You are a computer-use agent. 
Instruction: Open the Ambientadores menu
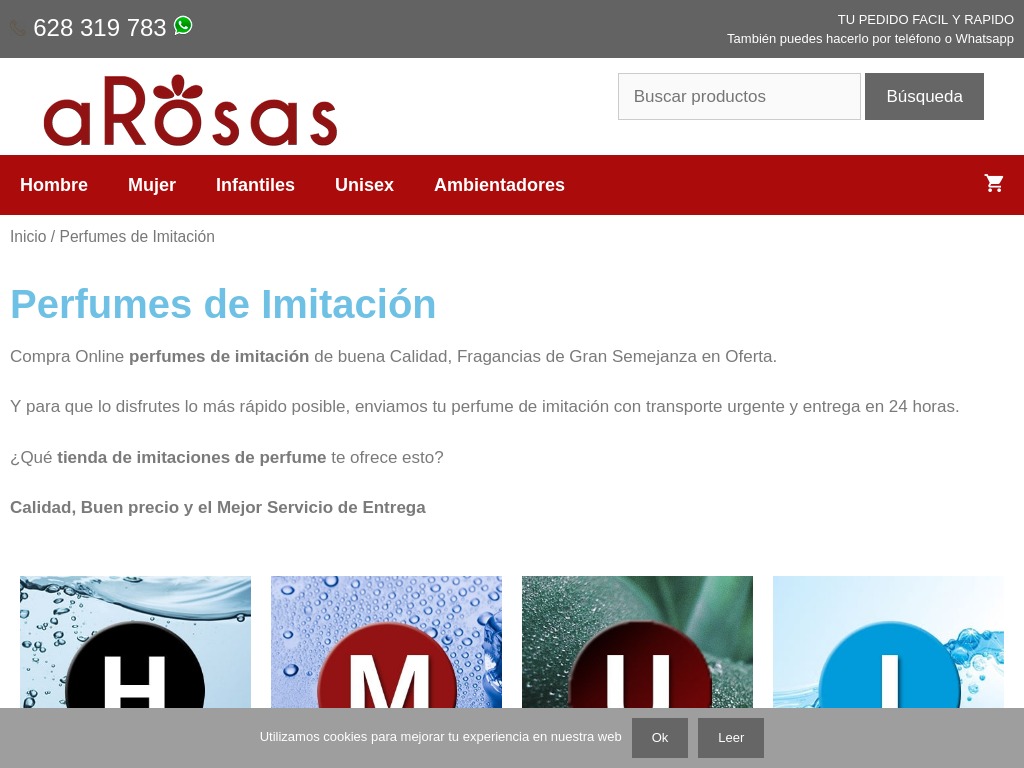click(499, 185)
